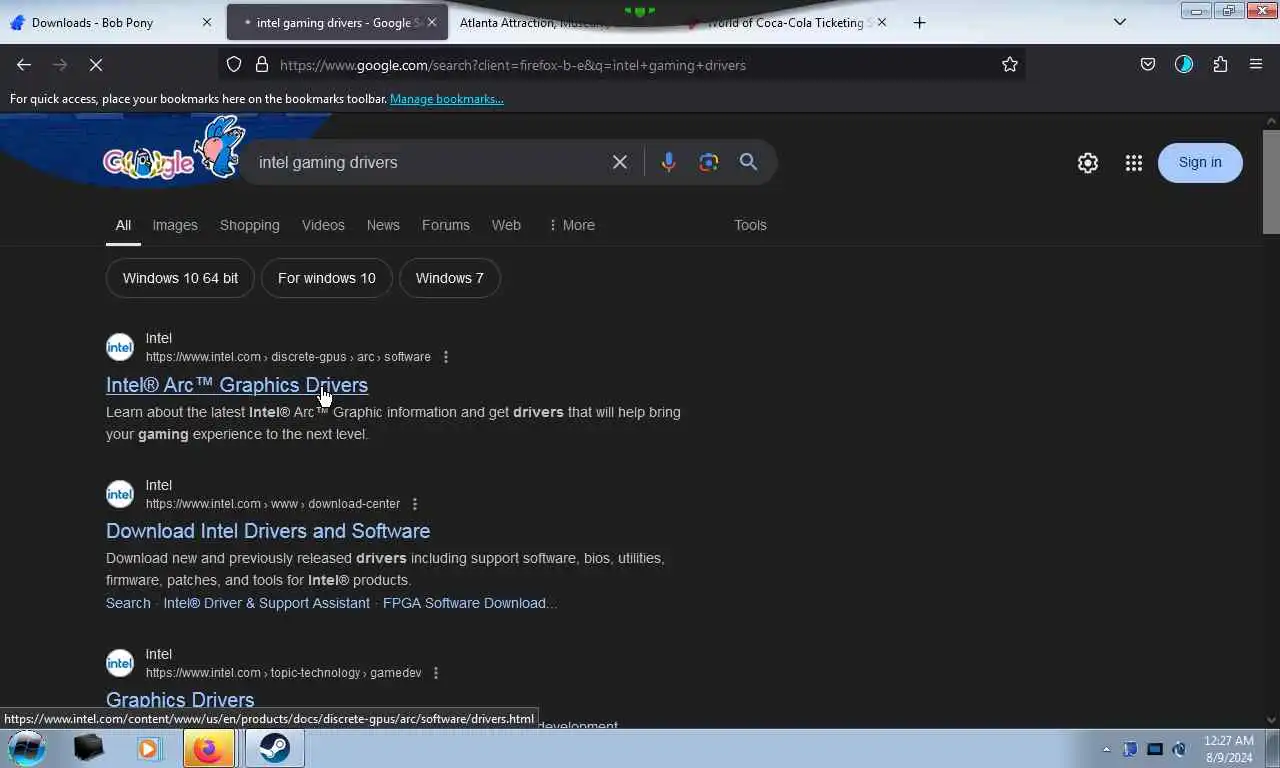This screenshot has height=768, width=1280.
Task: Click the Google doodle logo
Action: 174,150
